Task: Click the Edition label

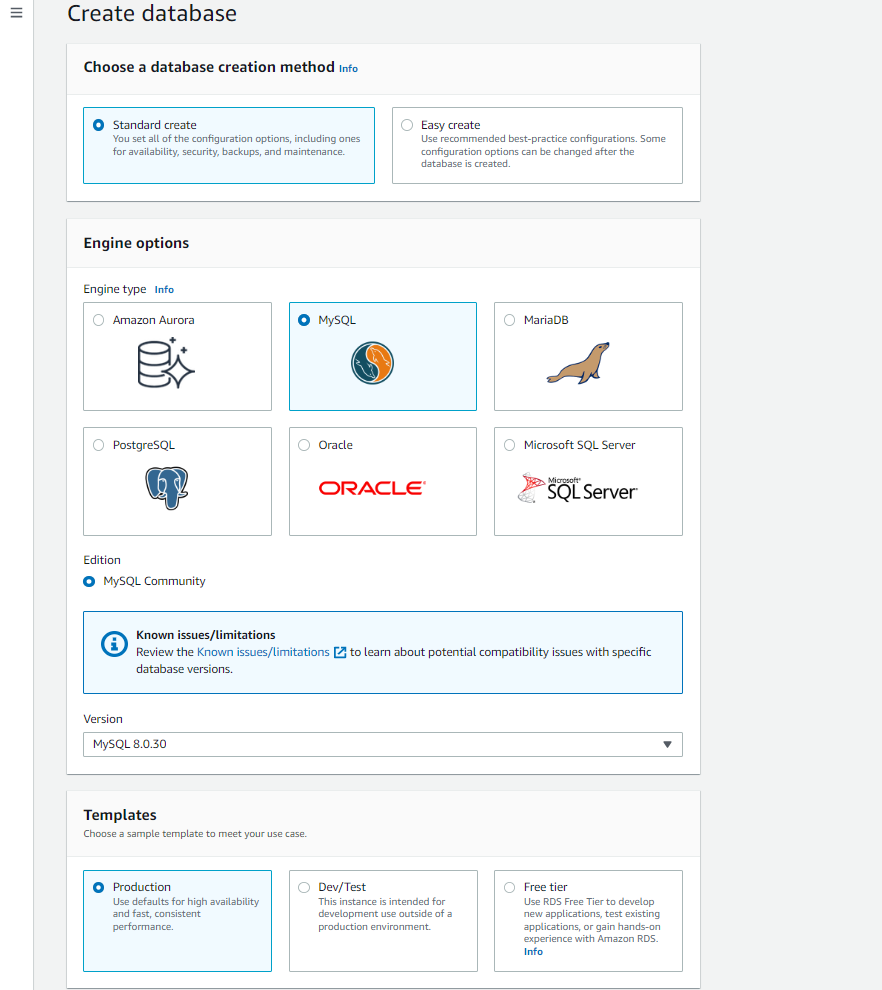Action: (102, 560)
